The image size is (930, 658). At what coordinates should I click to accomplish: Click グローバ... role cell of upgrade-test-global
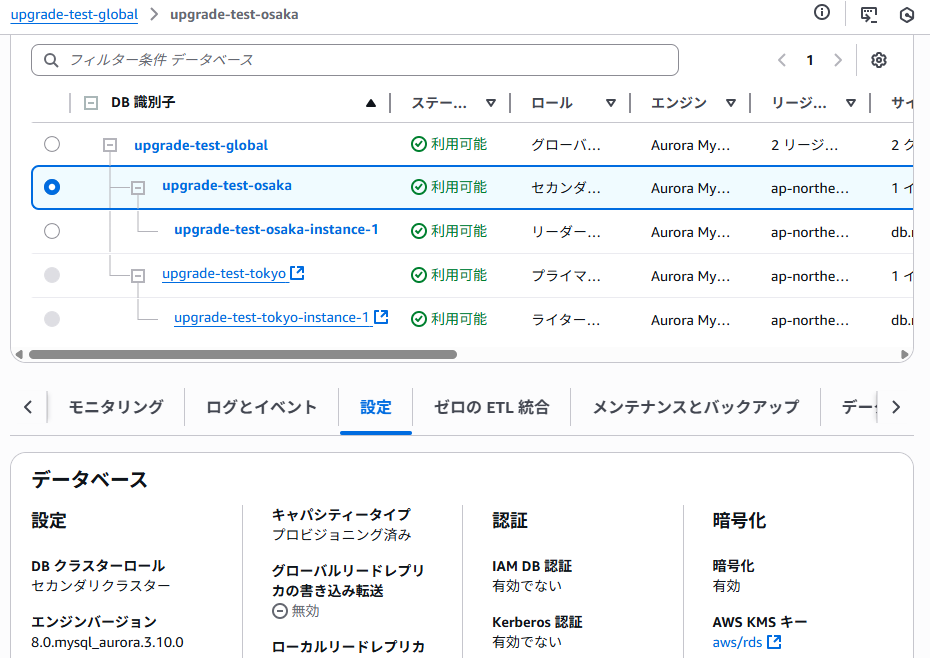[566, 145]
